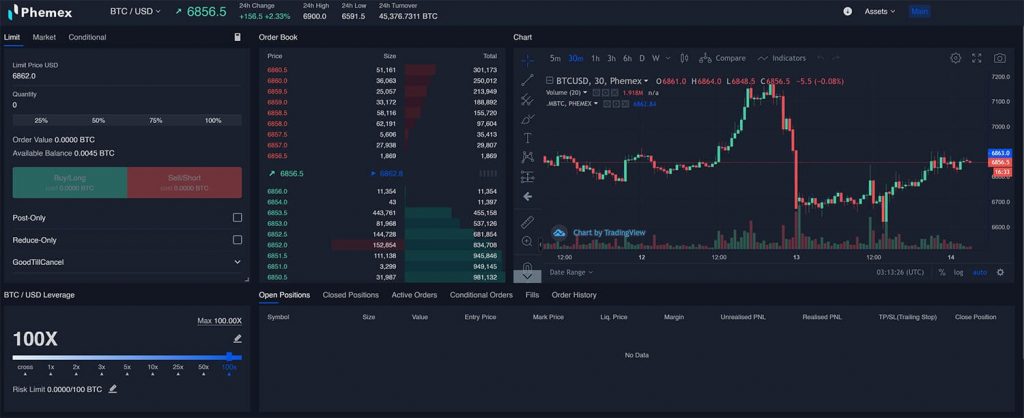Viewport: 1024px width, 418px height.
Task: Toggle auto scale on chart
Action: (980, 272)
